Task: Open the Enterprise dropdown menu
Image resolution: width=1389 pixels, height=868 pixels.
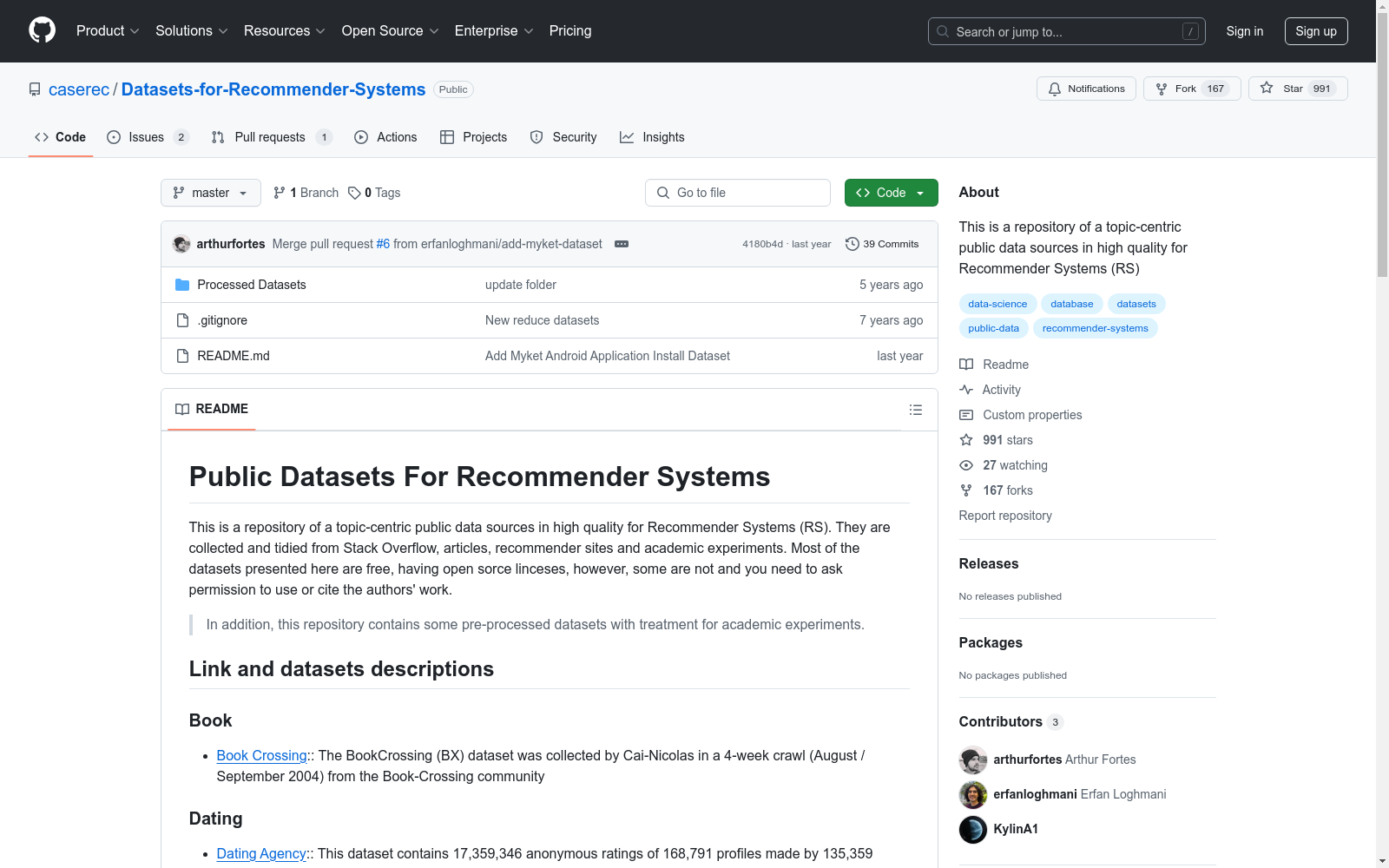Action: (494, 31)
